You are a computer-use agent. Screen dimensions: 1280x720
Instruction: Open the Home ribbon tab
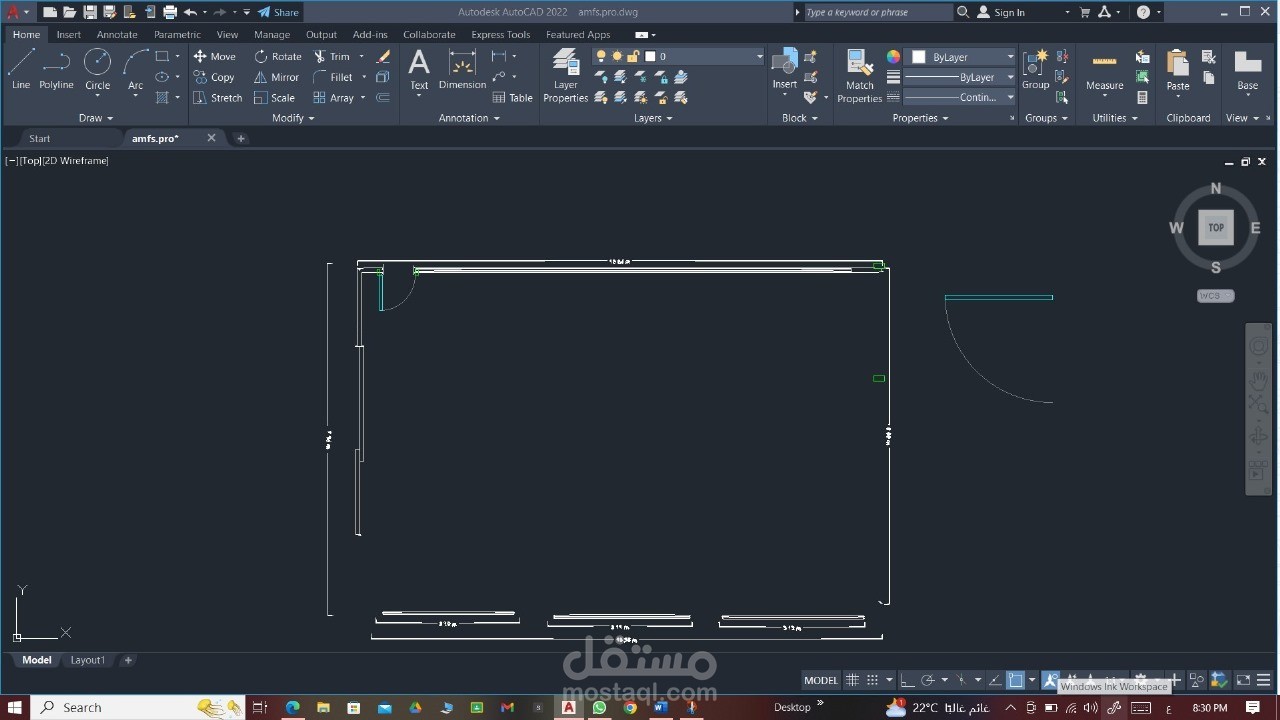[27, 34]
